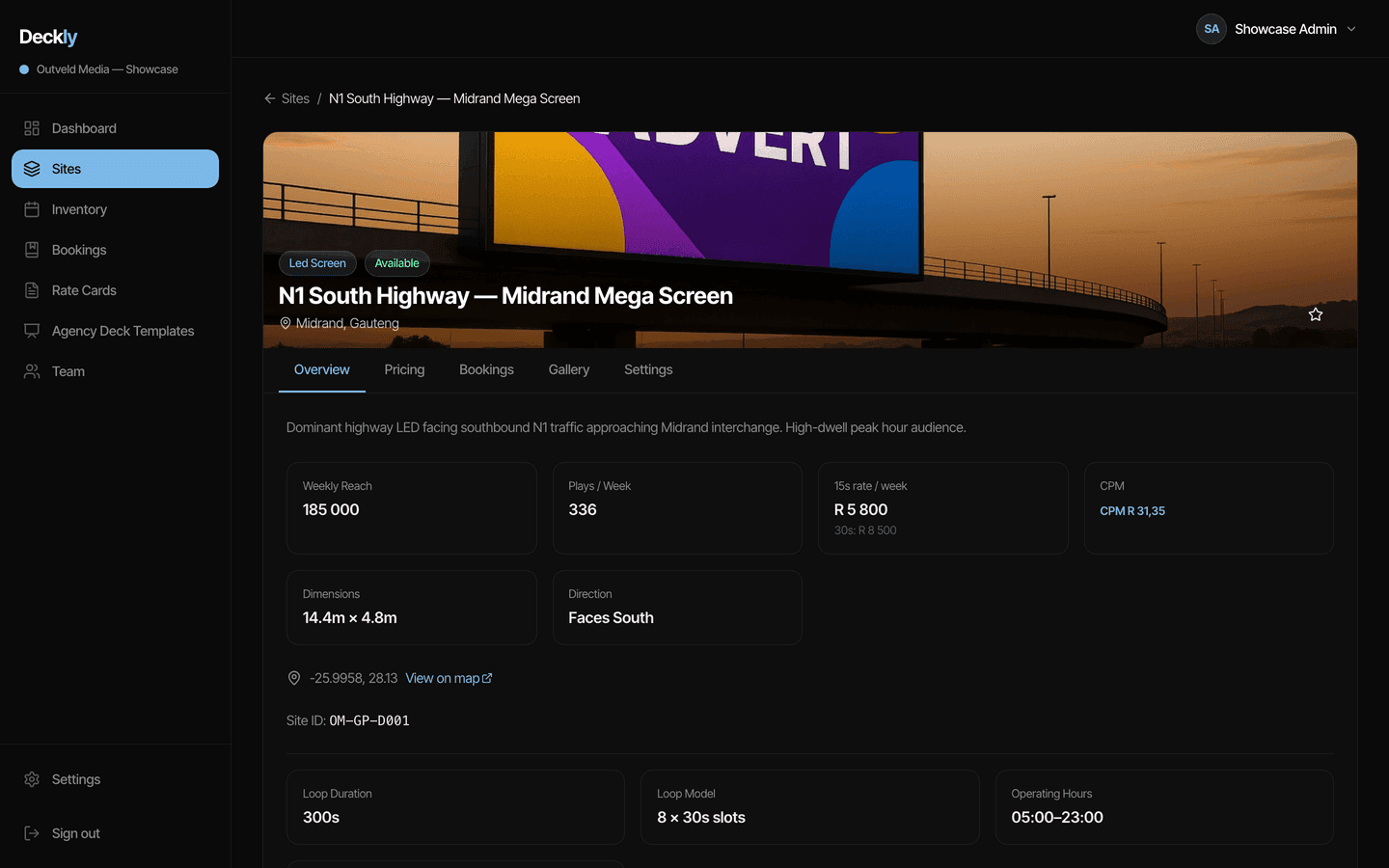Open Rate Cards document icon
The height and width of the screenshot is (868, 1389).
tap(32, 290)
